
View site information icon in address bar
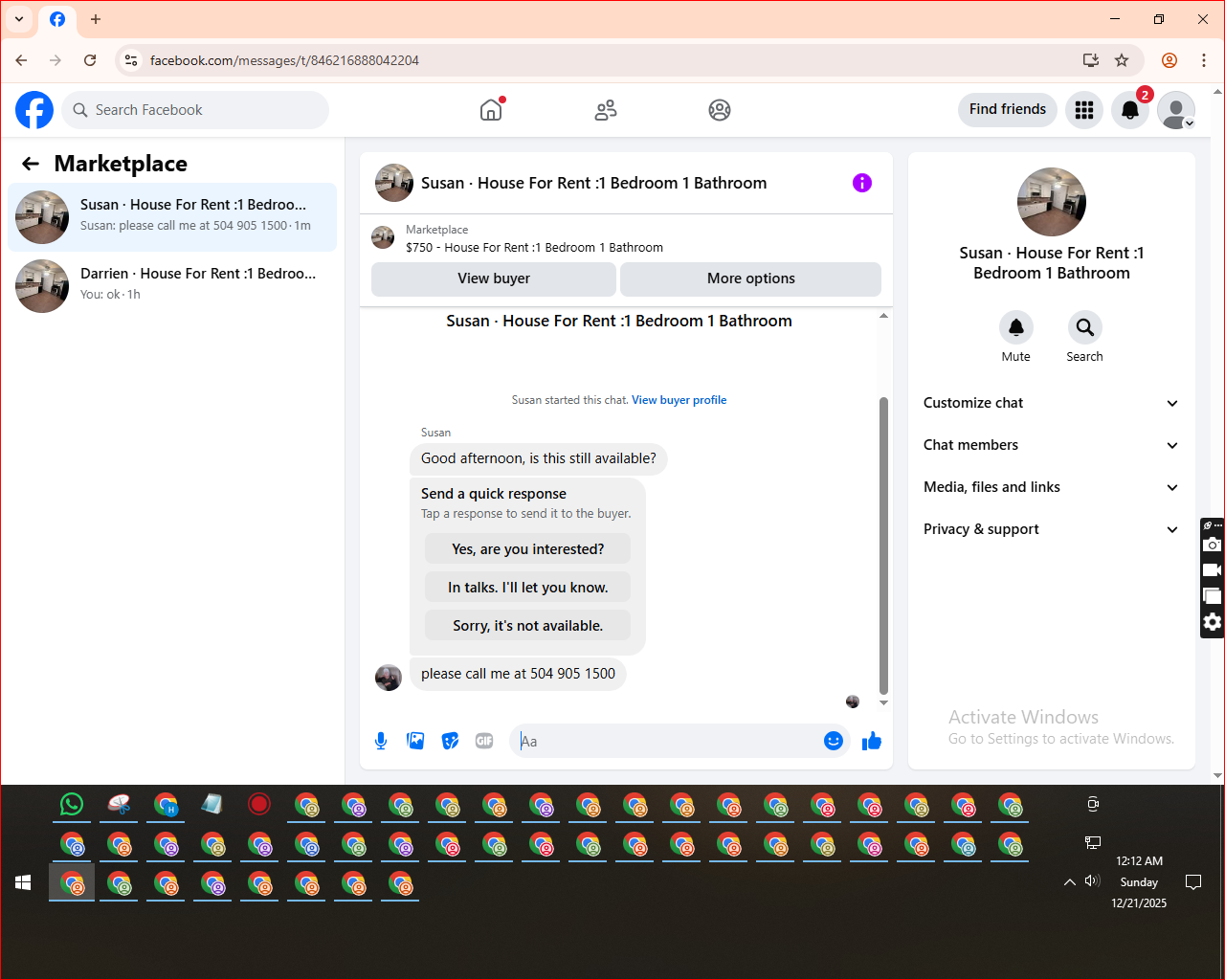click(131, 60)
